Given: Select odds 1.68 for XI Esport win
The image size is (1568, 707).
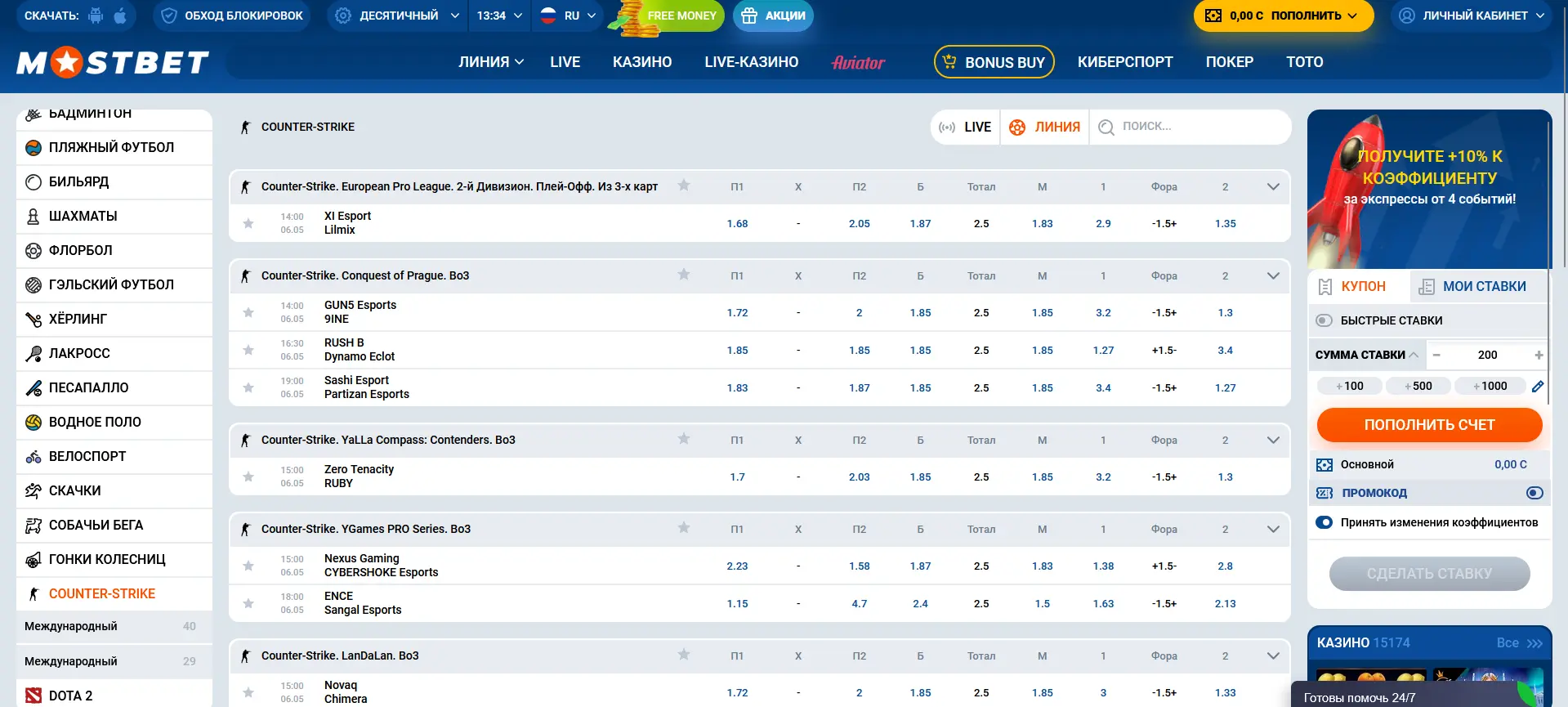Looking at the screenshot, I should 737,223.
